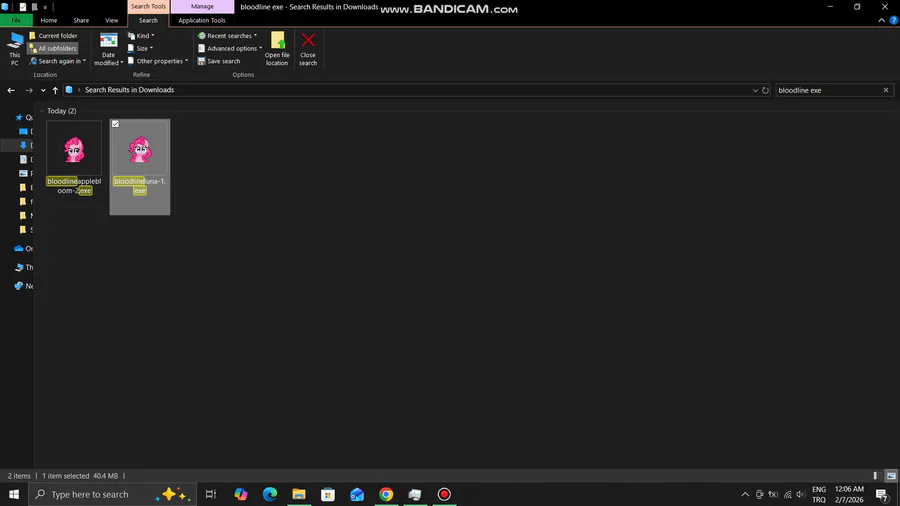Click the This PC search location icon
The width and height of the screenshot is (900, 506).
click(15, 48)
